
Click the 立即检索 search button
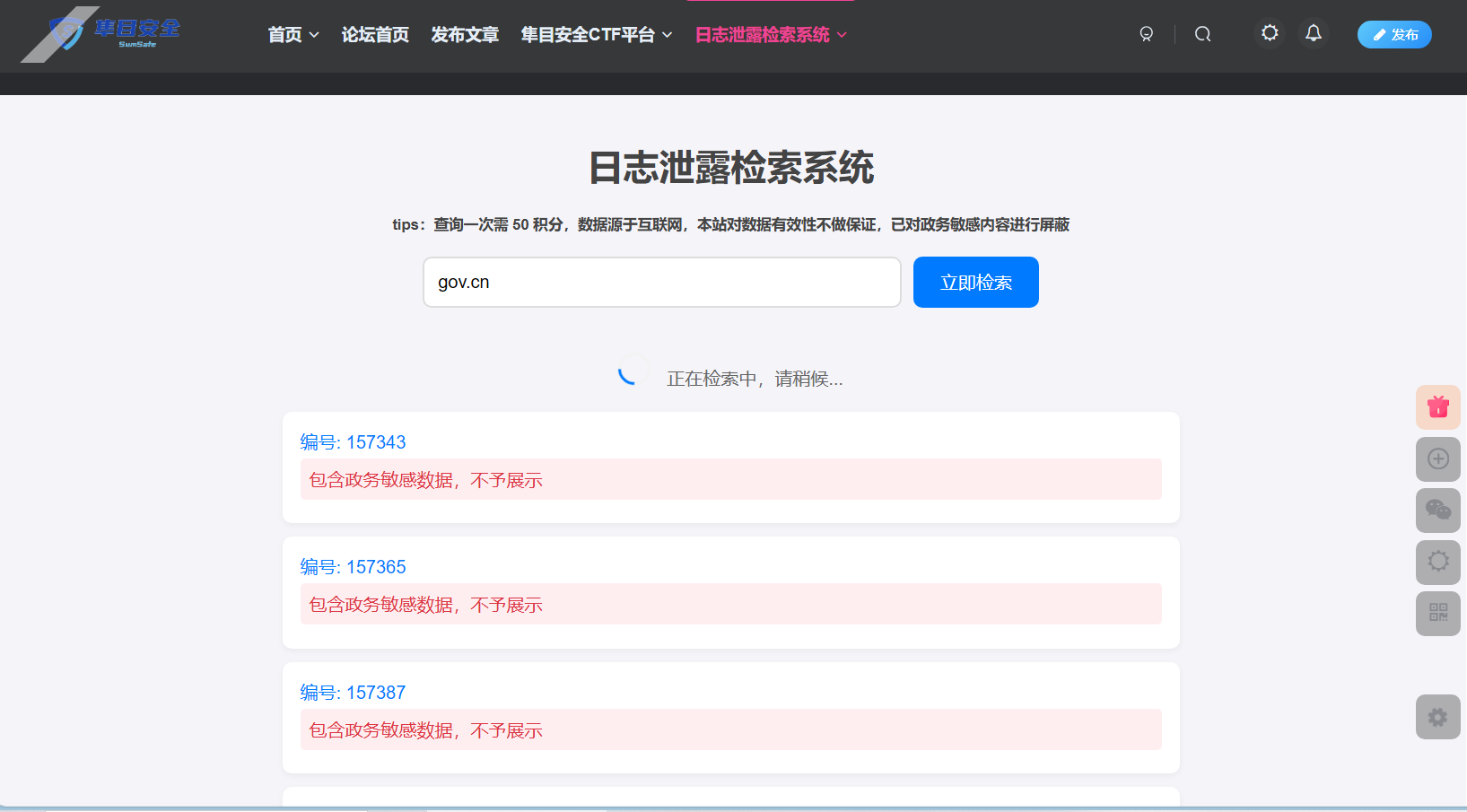(975, 282)
